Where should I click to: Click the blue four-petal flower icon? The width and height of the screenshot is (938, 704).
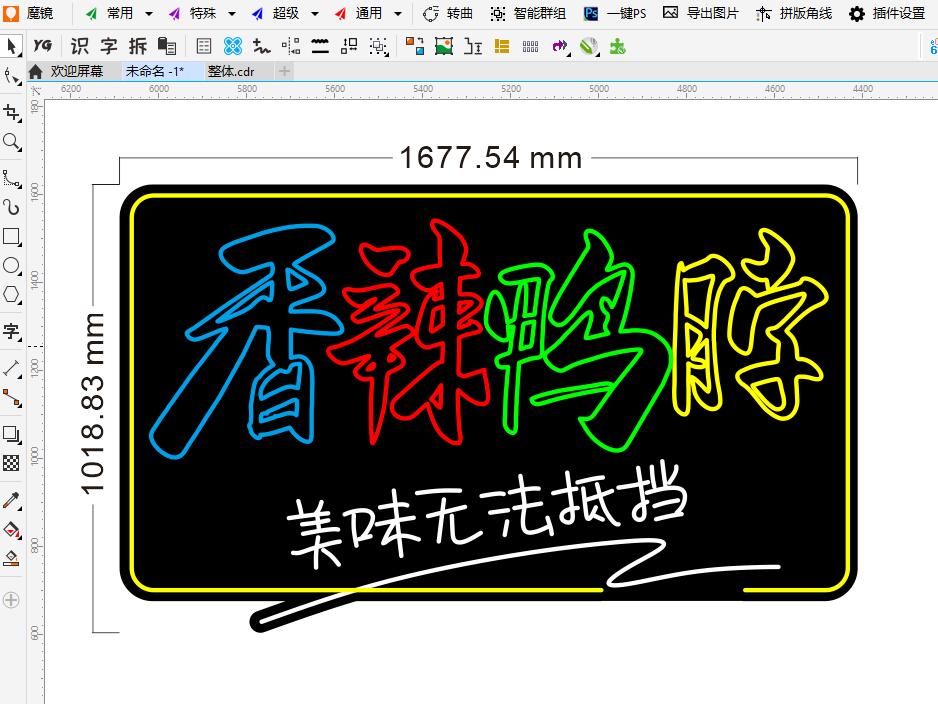coord(233,45)
